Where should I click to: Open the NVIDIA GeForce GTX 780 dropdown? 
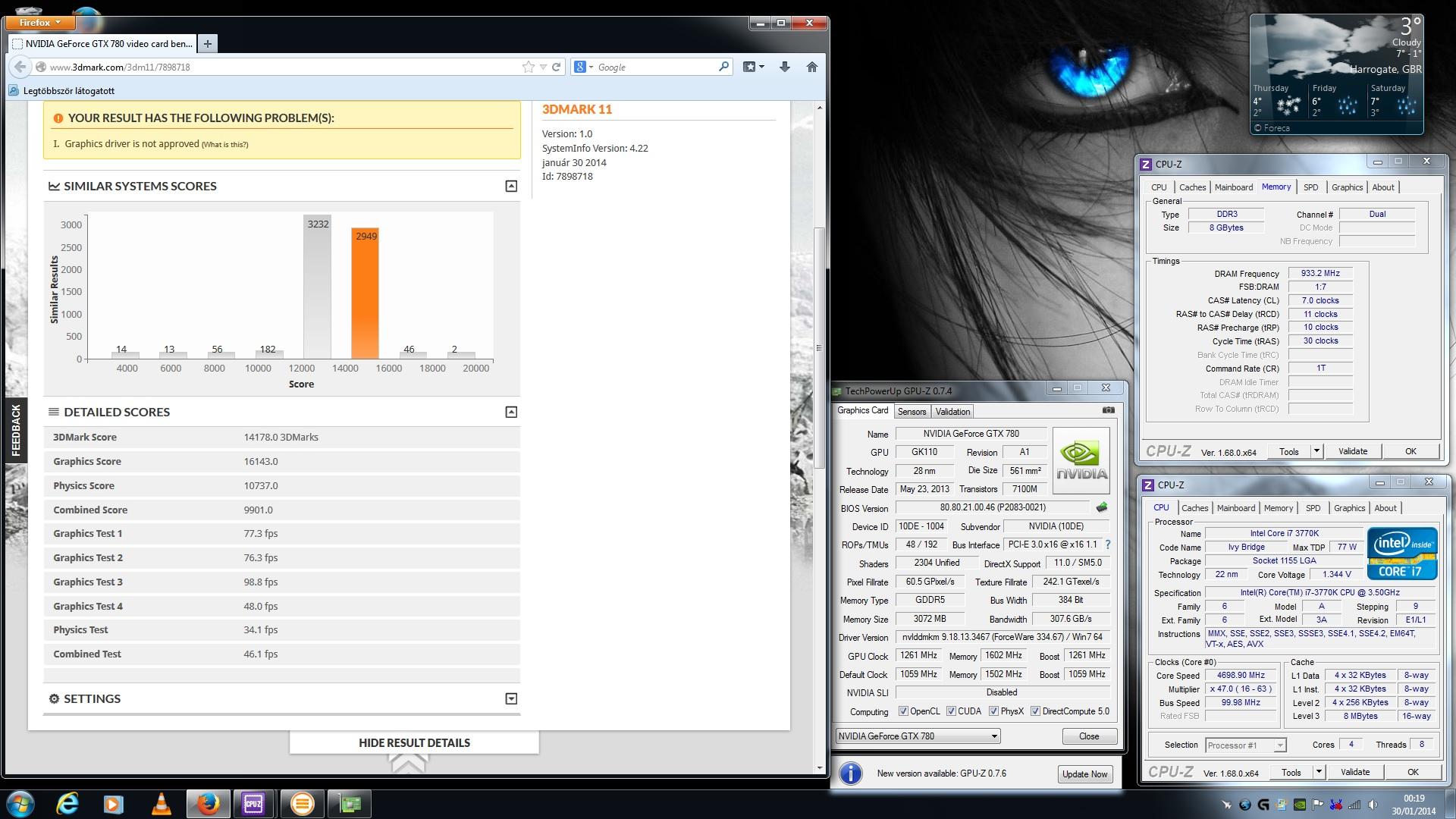tap(993, 736)
